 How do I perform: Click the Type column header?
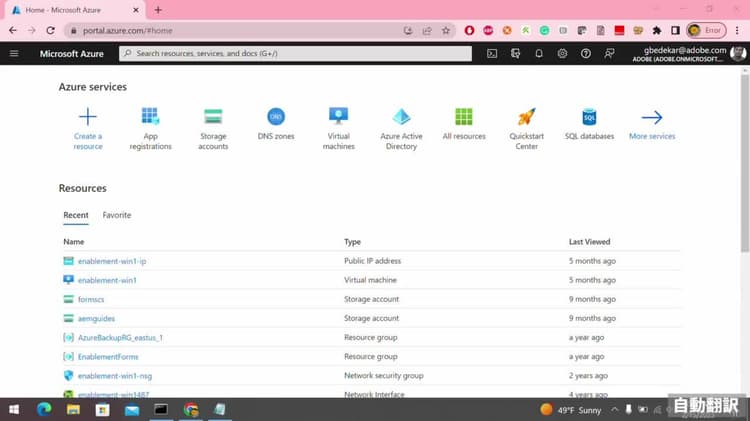[353, 242]
